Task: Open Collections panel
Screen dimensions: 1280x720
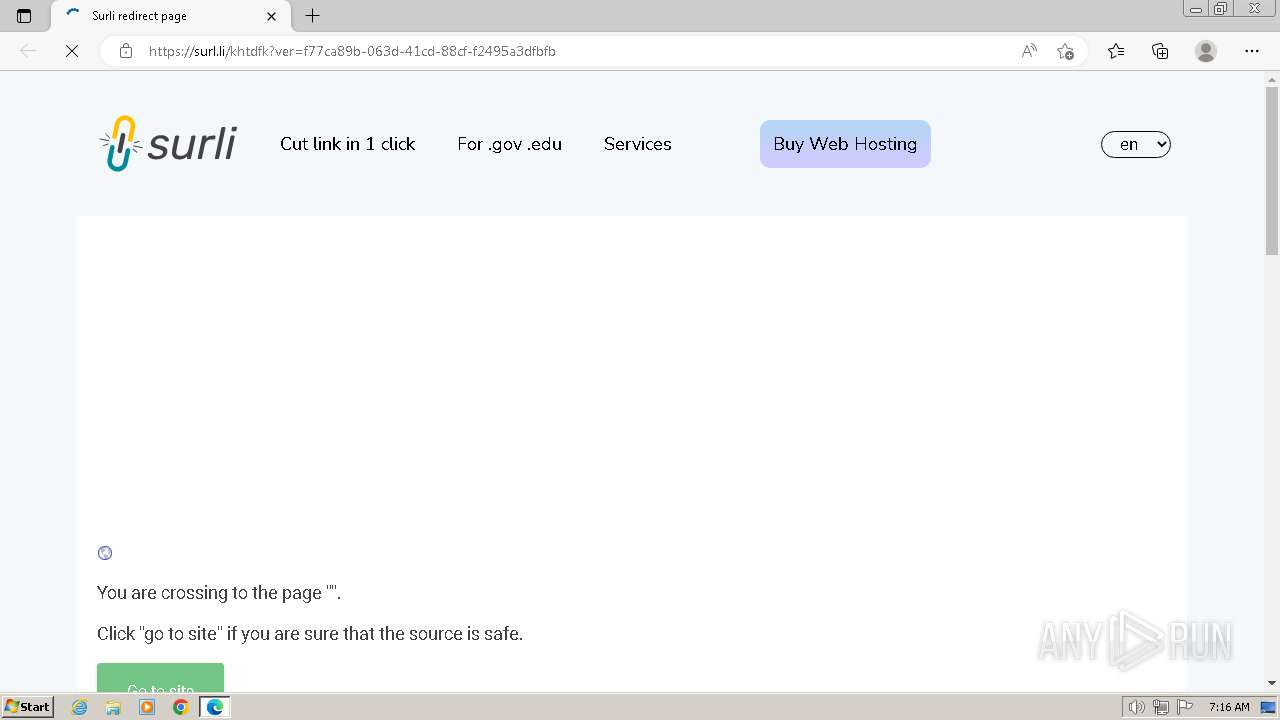Action: click(x=1160, y=51)
